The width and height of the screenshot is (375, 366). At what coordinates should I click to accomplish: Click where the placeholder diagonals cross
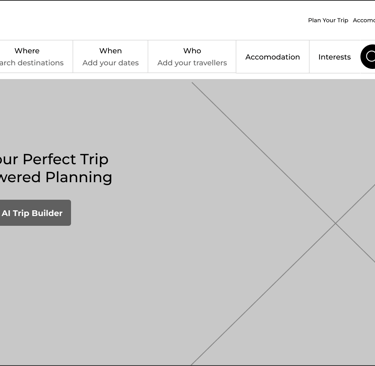coord(335,223)
